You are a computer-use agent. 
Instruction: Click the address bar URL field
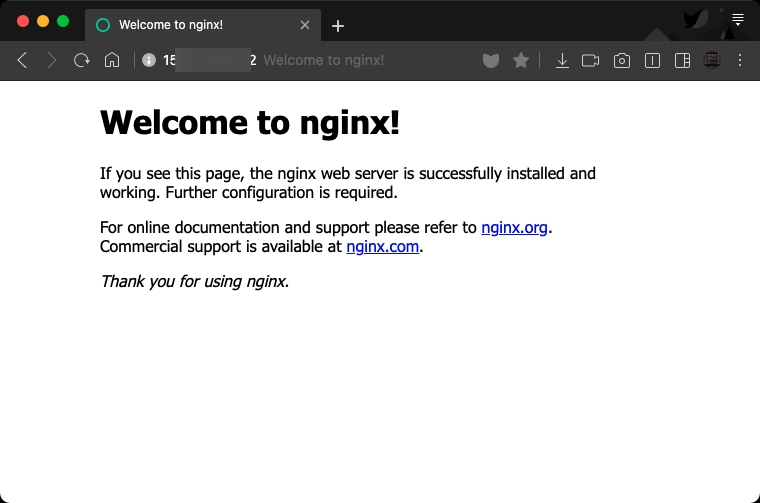310,60
